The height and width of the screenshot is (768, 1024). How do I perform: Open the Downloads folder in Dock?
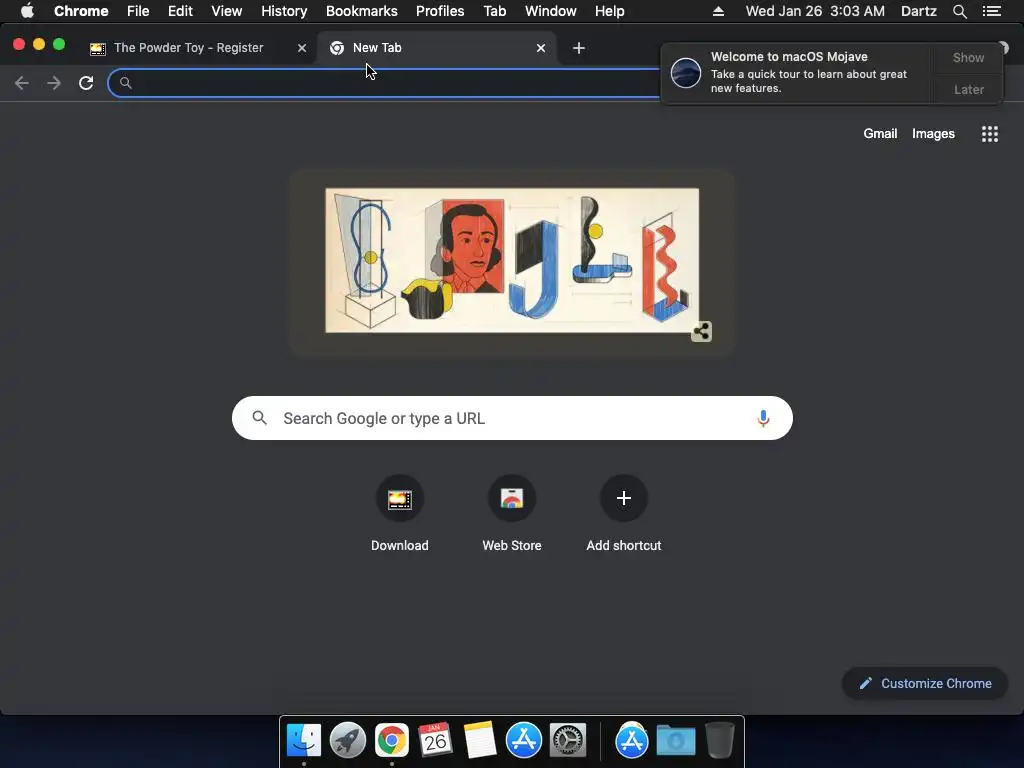click(676, 741)
